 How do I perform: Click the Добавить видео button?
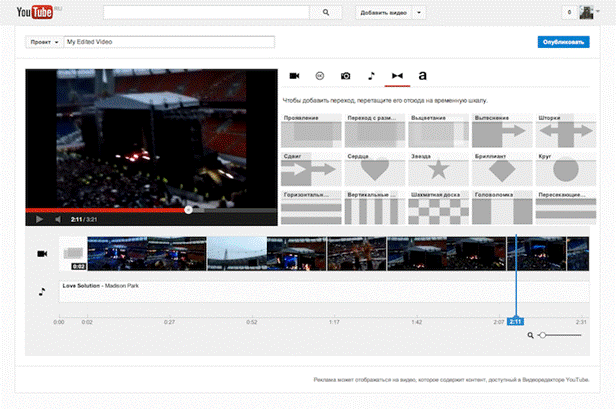pos(383,13)
